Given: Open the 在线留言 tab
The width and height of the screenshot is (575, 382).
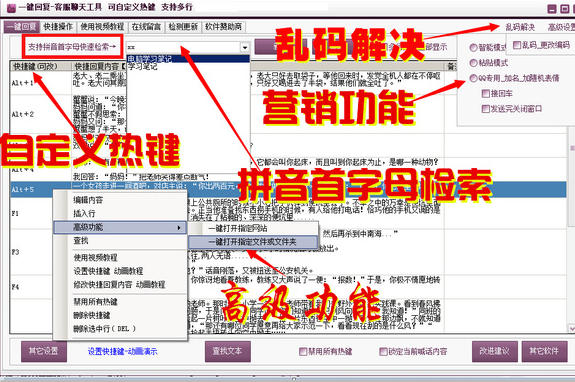Looking at the screenshot, I should click(x=146, y=27).
